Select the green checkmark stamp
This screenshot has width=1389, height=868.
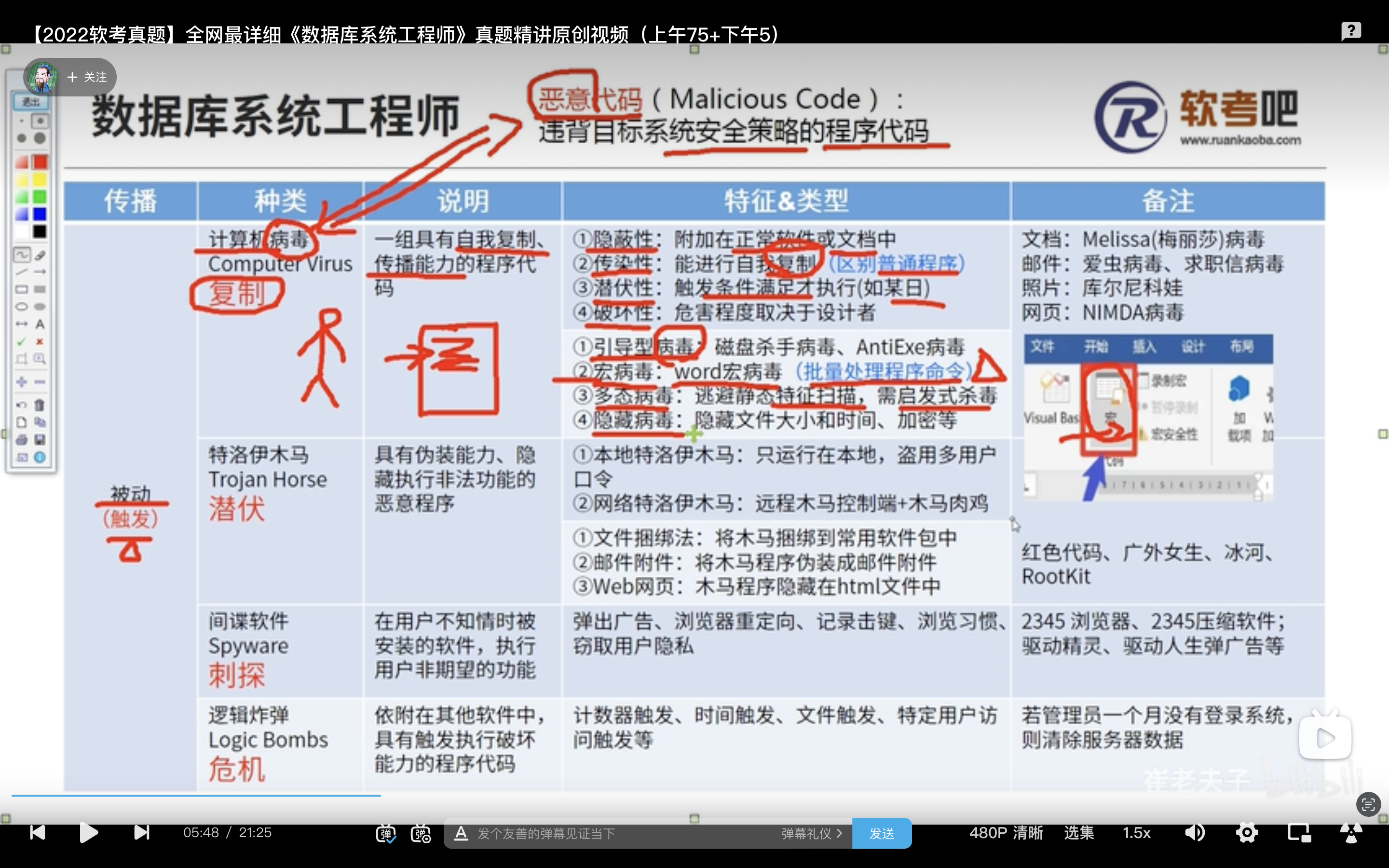pyautogui.click(x=22, y=341)
